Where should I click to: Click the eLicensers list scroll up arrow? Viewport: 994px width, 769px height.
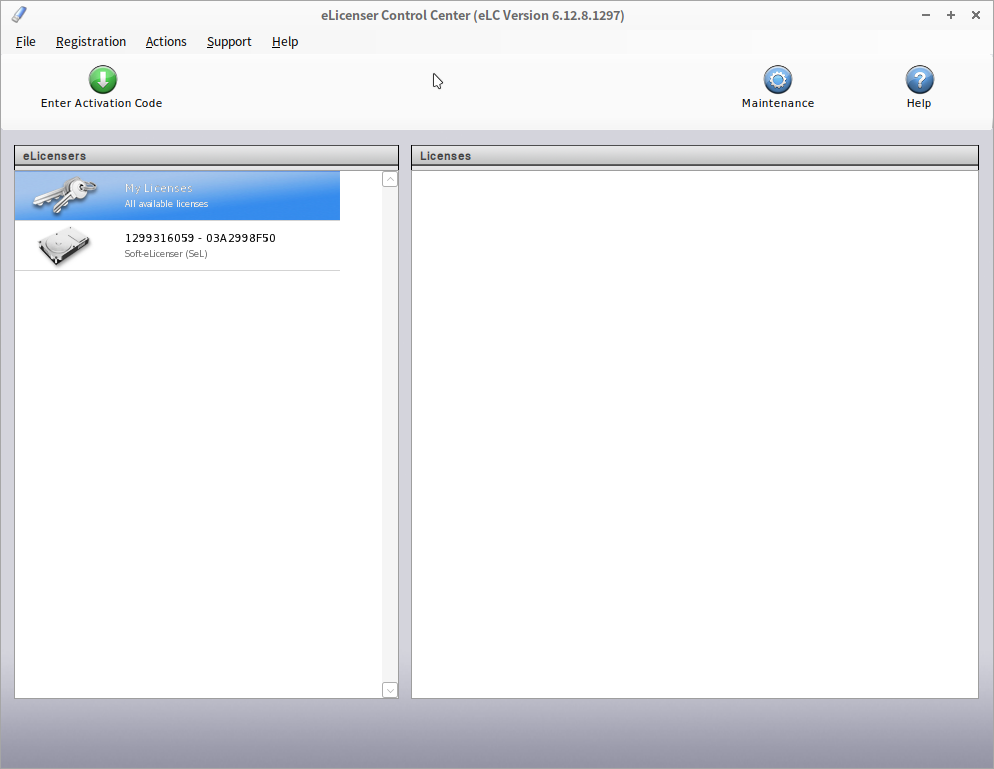click(x=390, y=179)
